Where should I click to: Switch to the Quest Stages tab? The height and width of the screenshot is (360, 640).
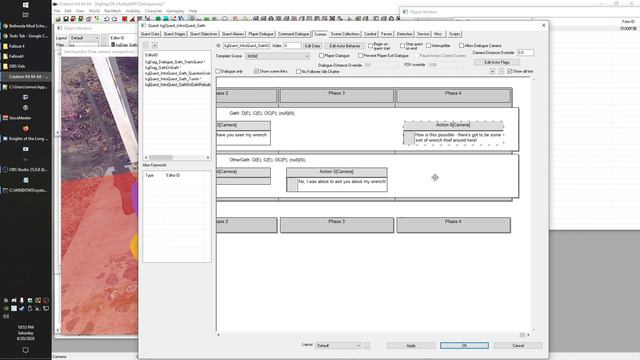click(x=174, y=34)
